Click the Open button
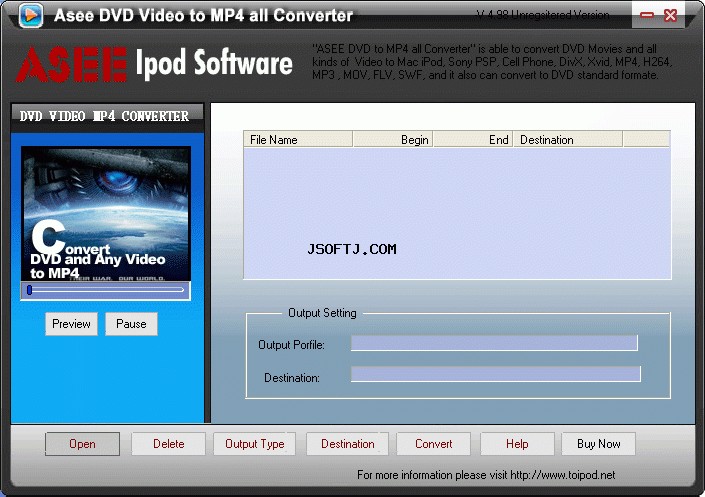This screenshot has height=497, width=705. (x=82, y=444)
